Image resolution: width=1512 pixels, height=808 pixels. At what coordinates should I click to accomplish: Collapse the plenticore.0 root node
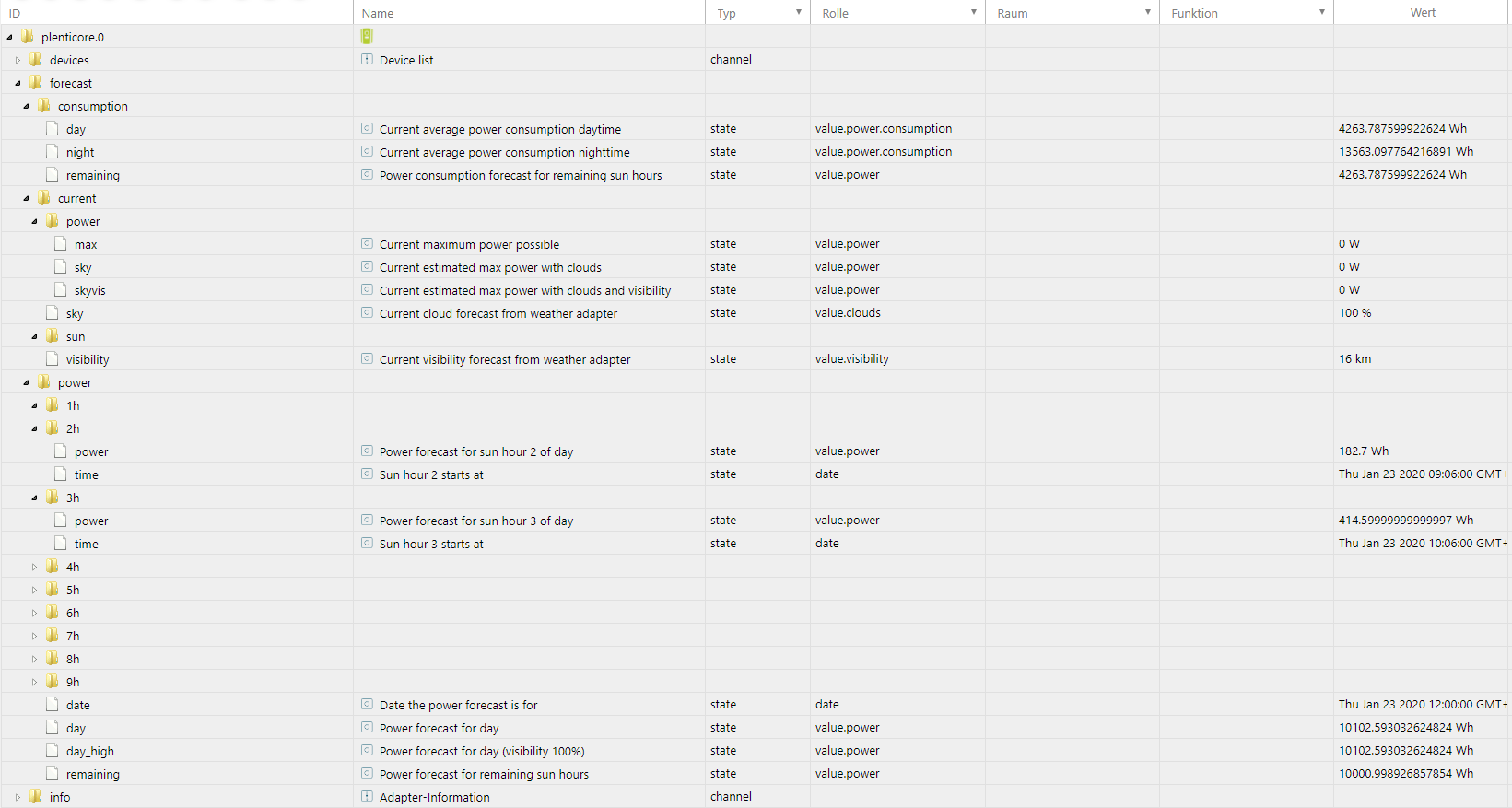coord(9,37)
